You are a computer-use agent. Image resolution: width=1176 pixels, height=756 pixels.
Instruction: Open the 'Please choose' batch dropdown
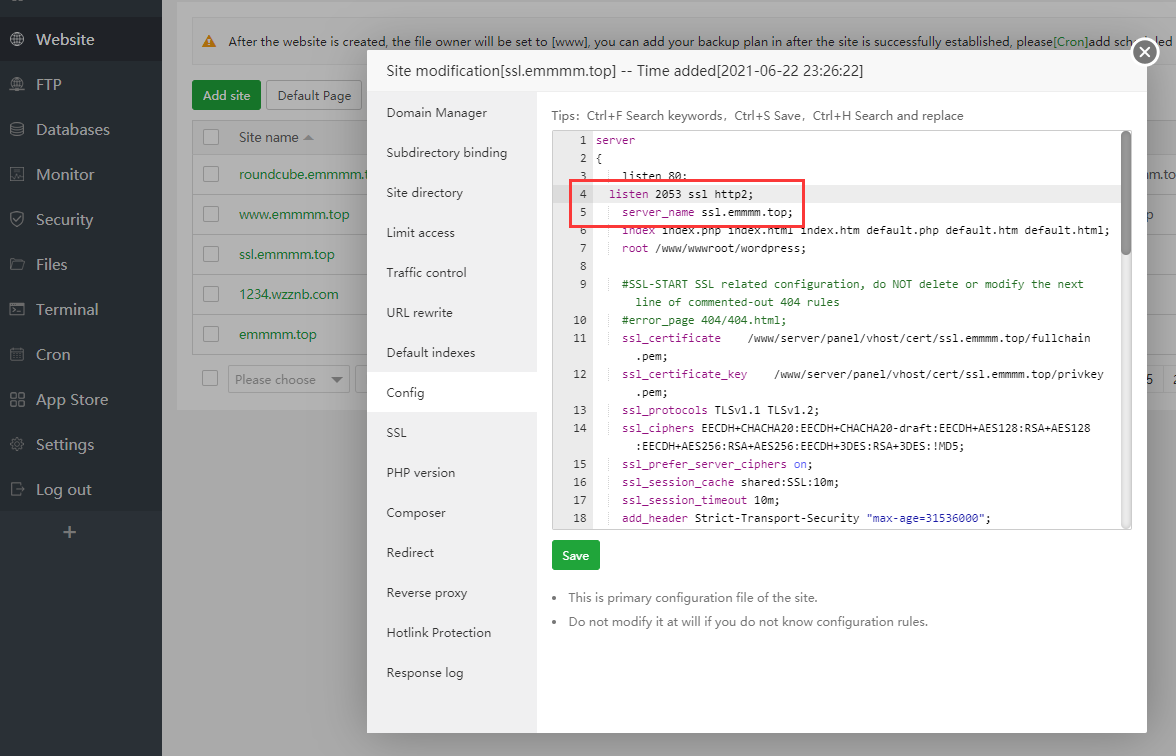pos(289,380)
